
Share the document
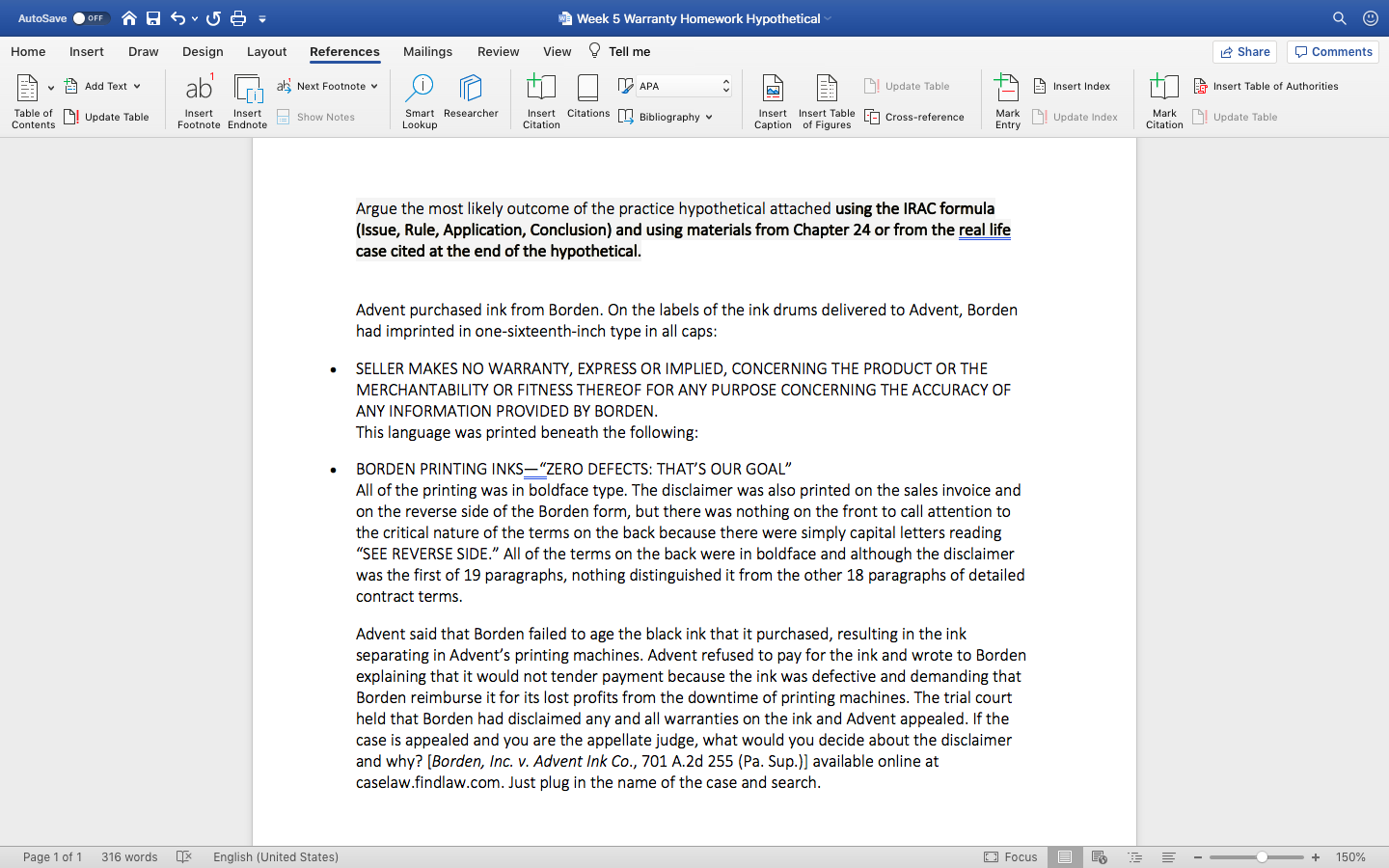[x=1243, y=51]
